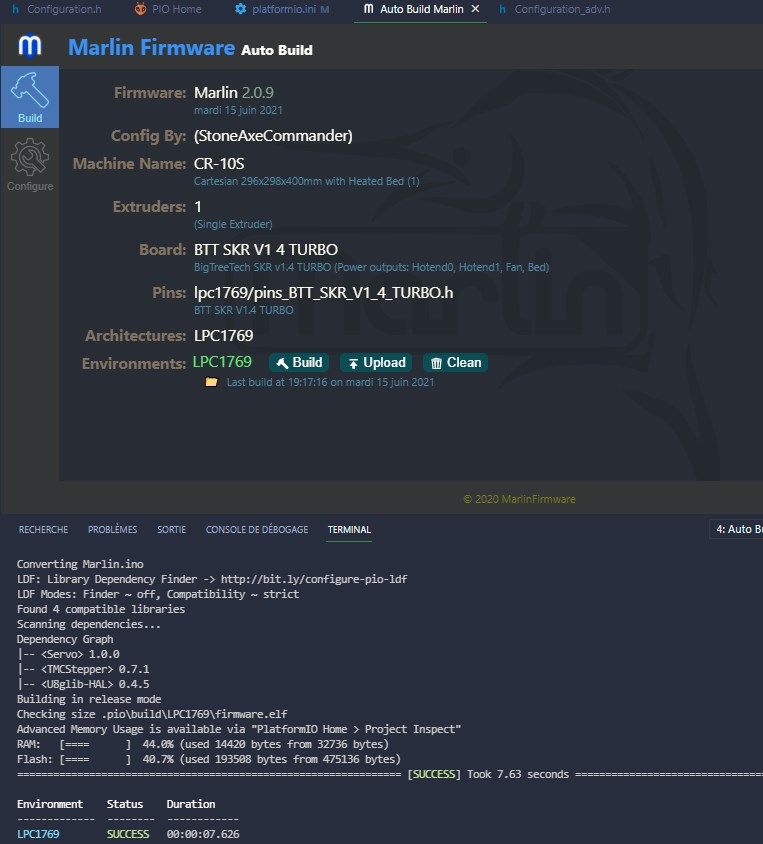Click the Marlin M logo icon
Screen dimensions: 763x844
[x=30, y=46]
